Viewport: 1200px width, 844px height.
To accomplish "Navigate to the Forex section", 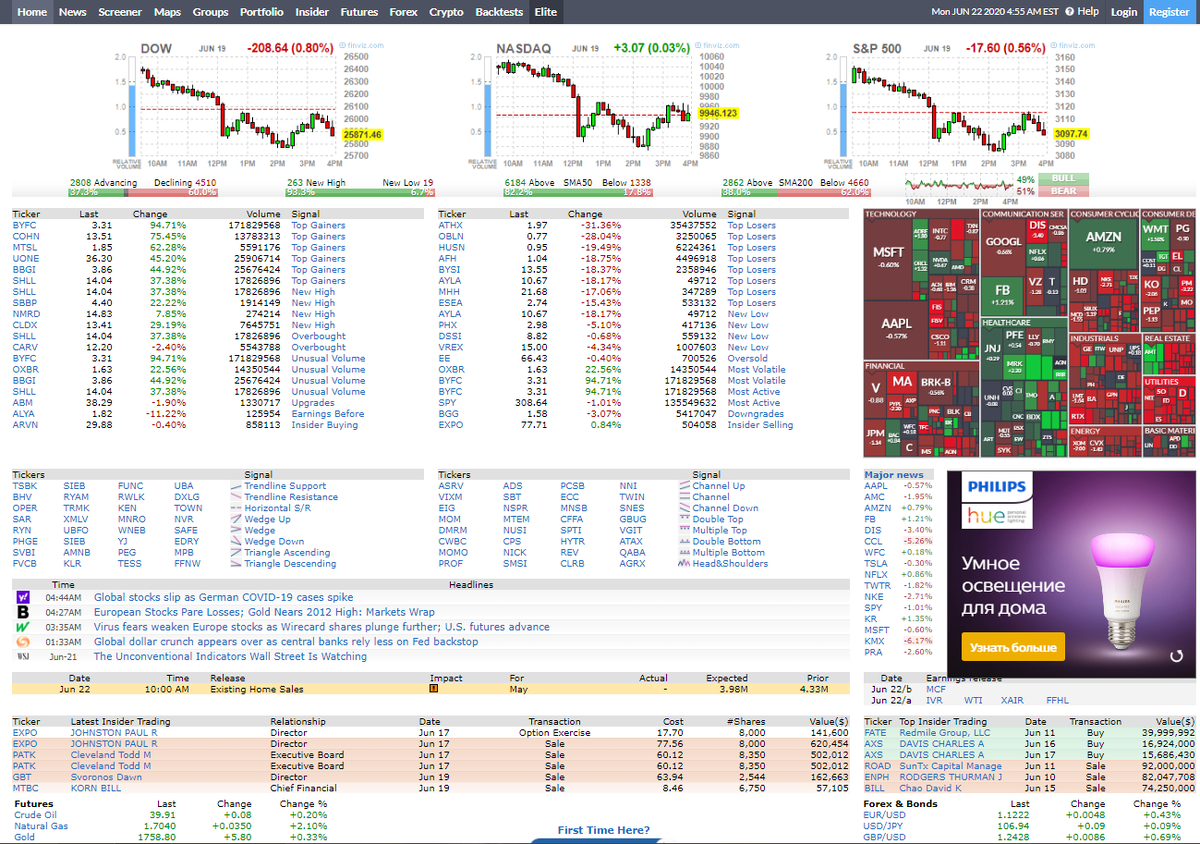I will (404, 12).
